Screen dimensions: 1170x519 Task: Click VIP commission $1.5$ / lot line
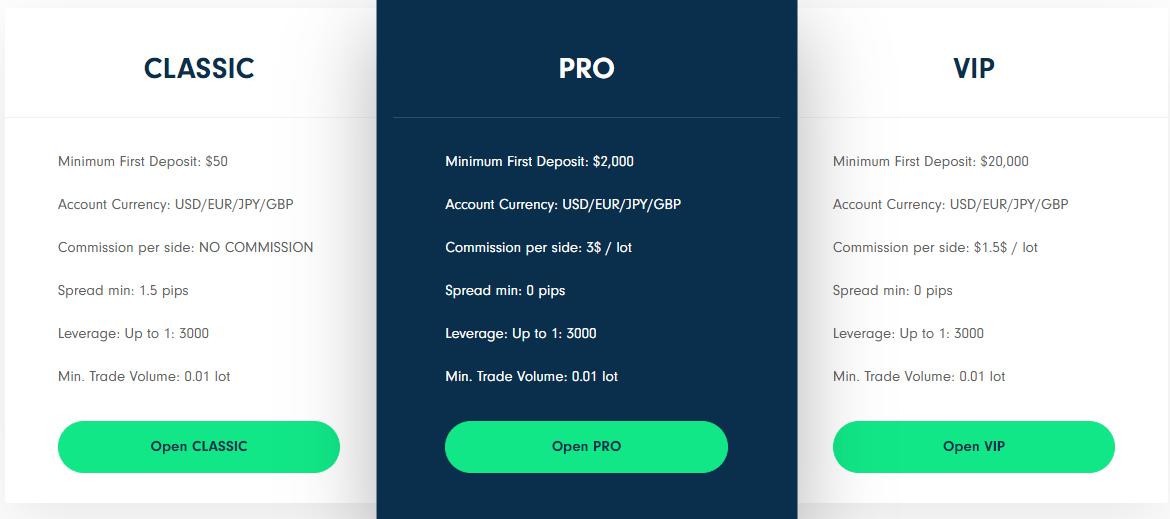pos(935,248)
